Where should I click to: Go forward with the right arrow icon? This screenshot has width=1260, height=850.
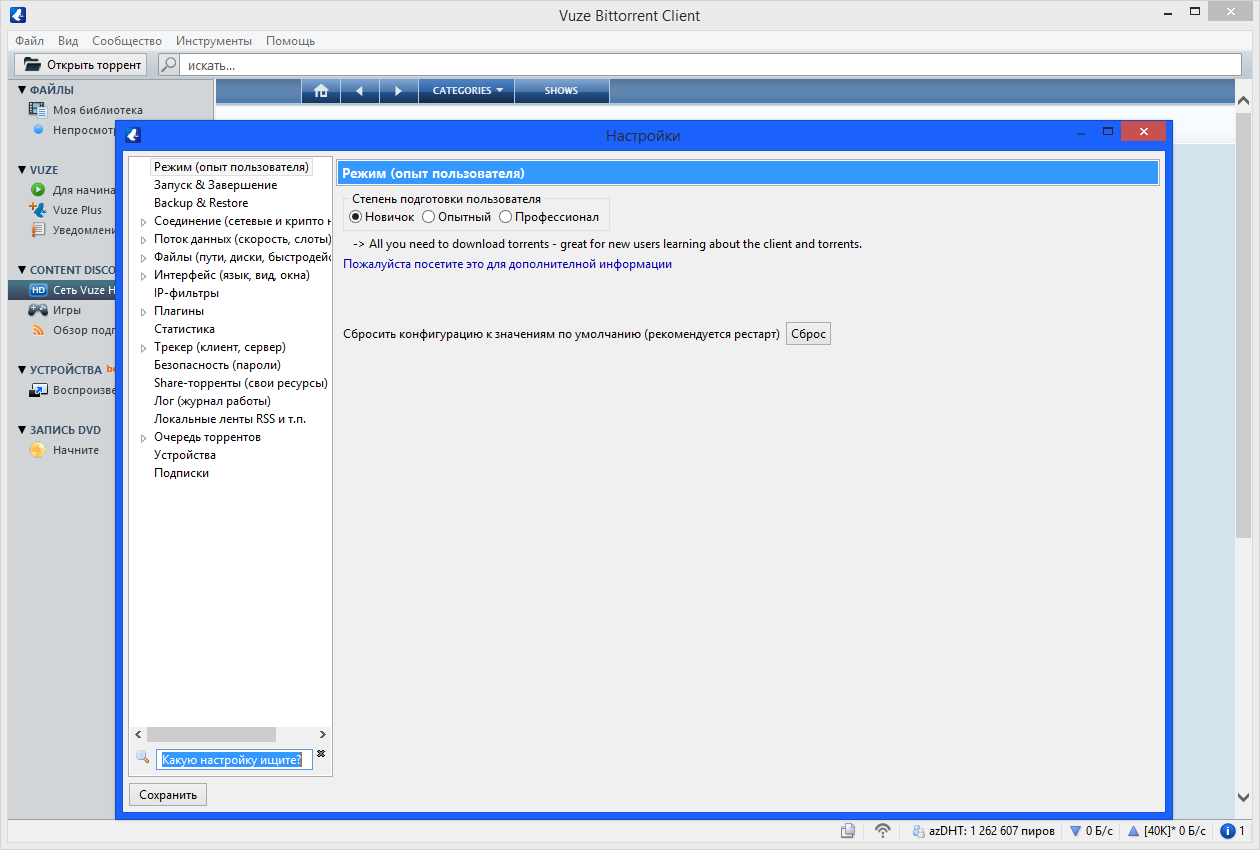point(398,90)
